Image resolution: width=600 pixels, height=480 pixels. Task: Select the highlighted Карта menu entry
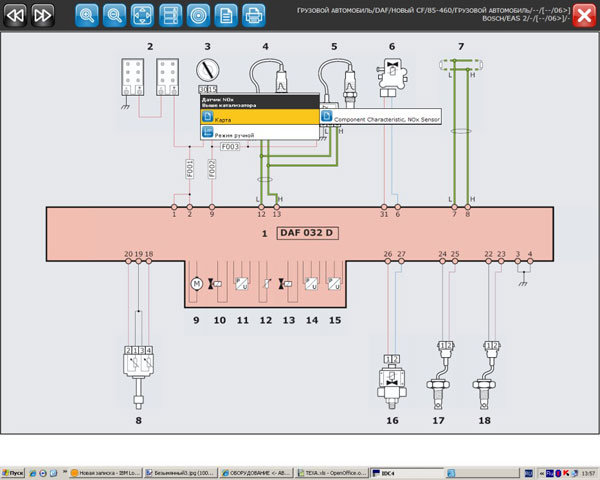pyautogui.click(x=260, y=117)
